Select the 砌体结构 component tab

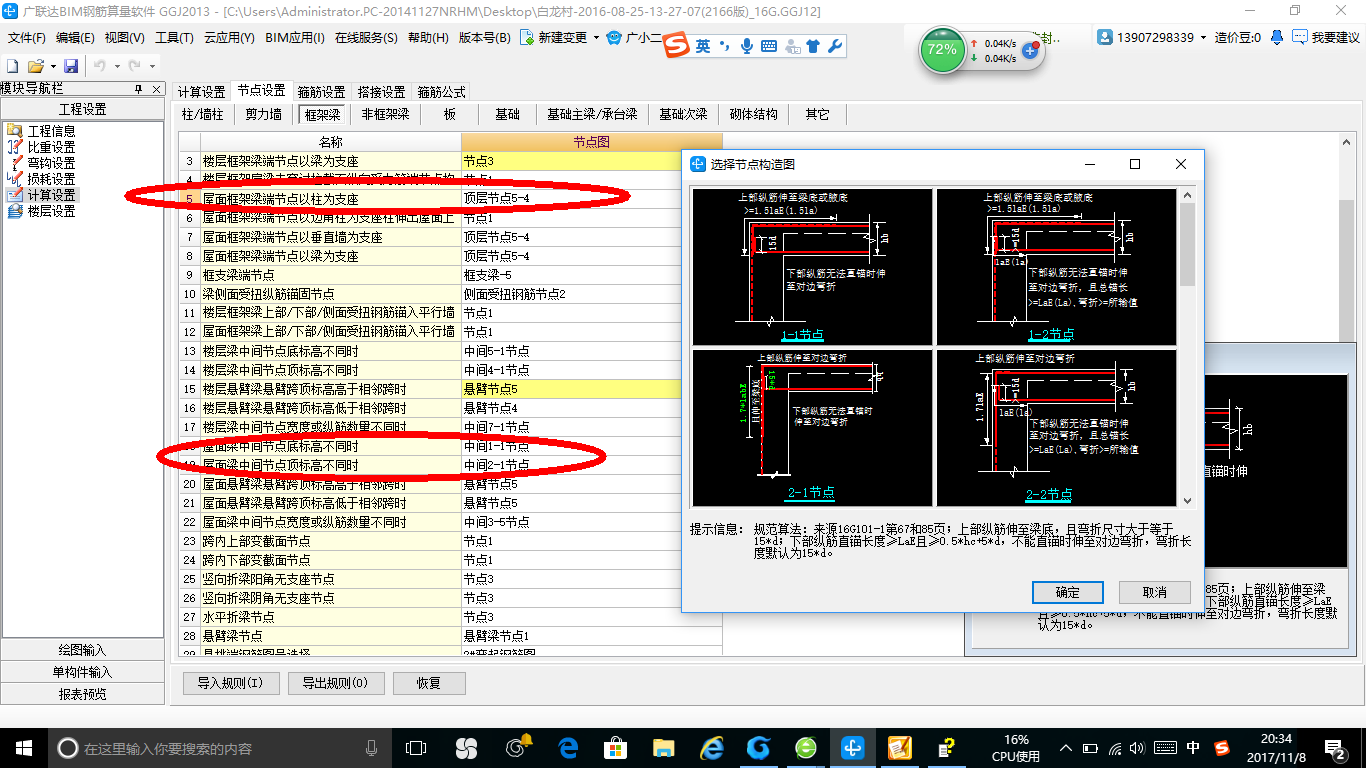pos(754,115)
